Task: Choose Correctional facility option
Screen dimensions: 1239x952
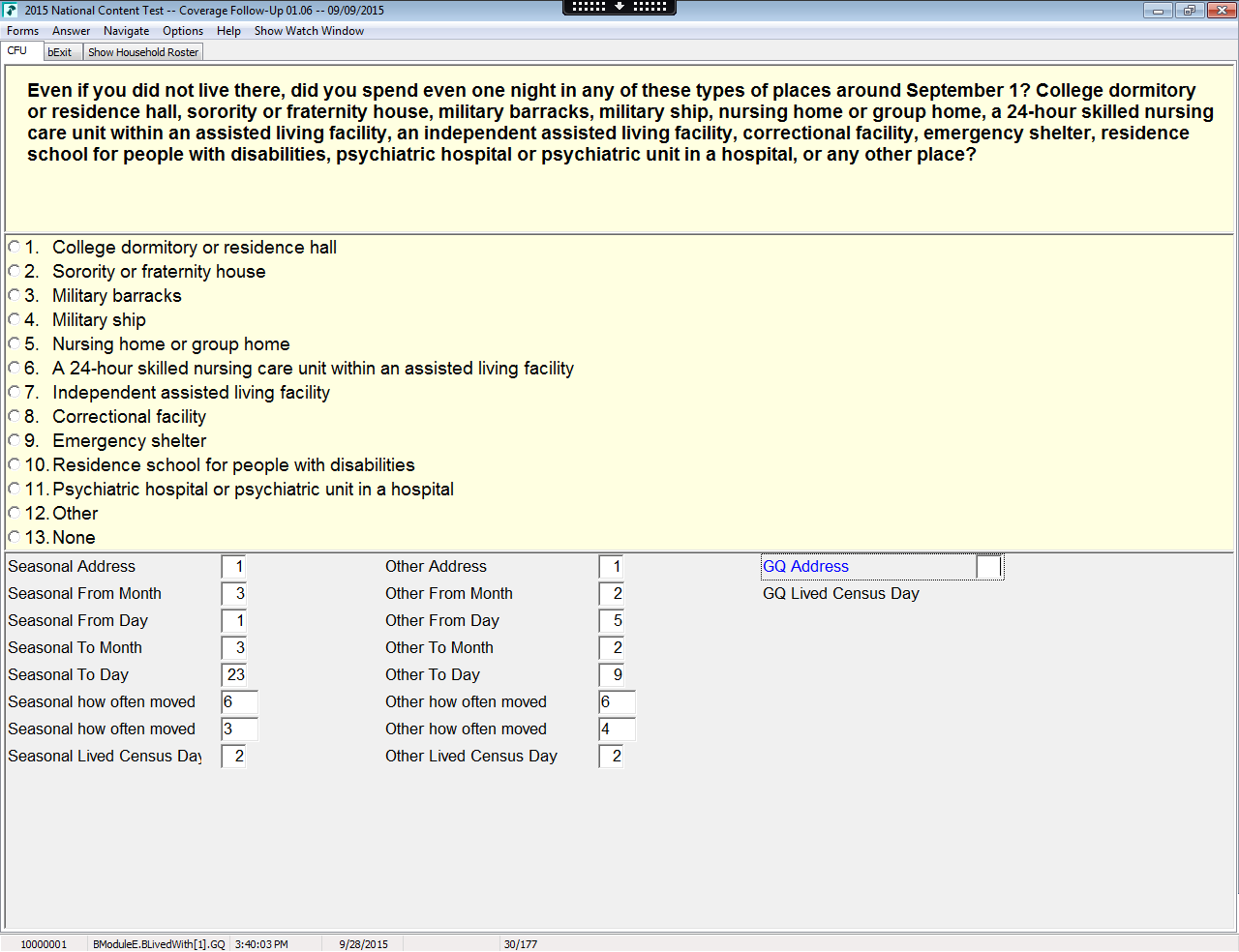Action: point(15,417)
